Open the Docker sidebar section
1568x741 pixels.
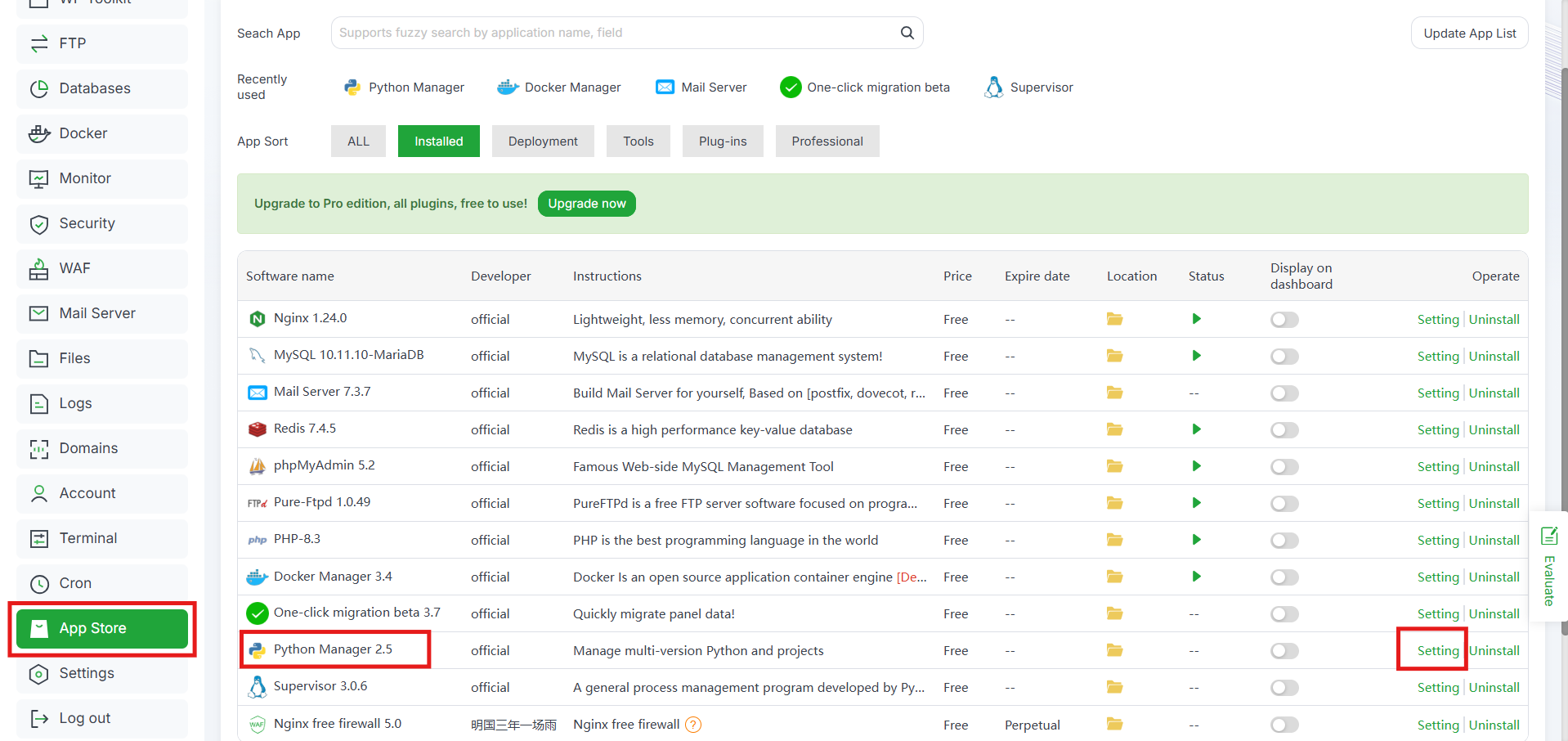point(102,133)
